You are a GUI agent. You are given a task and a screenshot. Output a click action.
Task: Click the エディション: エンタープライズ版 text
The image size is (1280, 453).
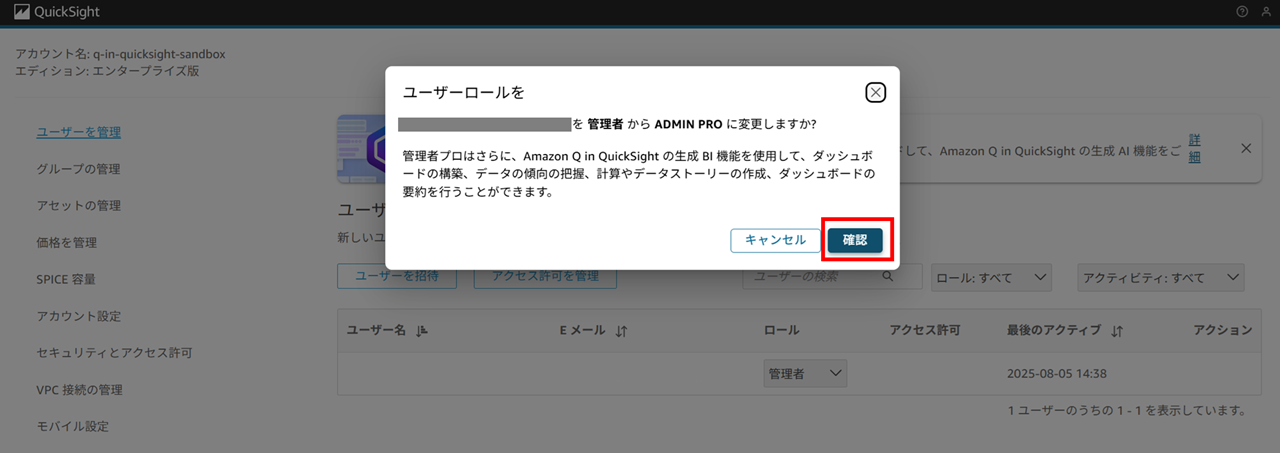point(107,72)
